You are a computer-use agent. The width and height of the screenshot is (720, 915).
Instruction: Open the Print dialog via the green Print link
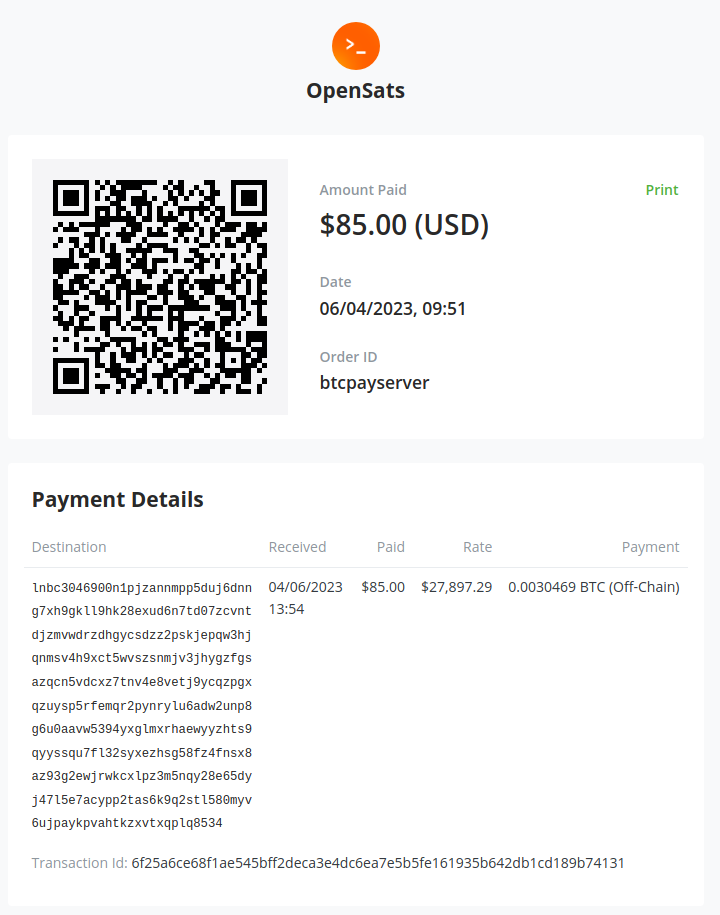coord(661,190)
